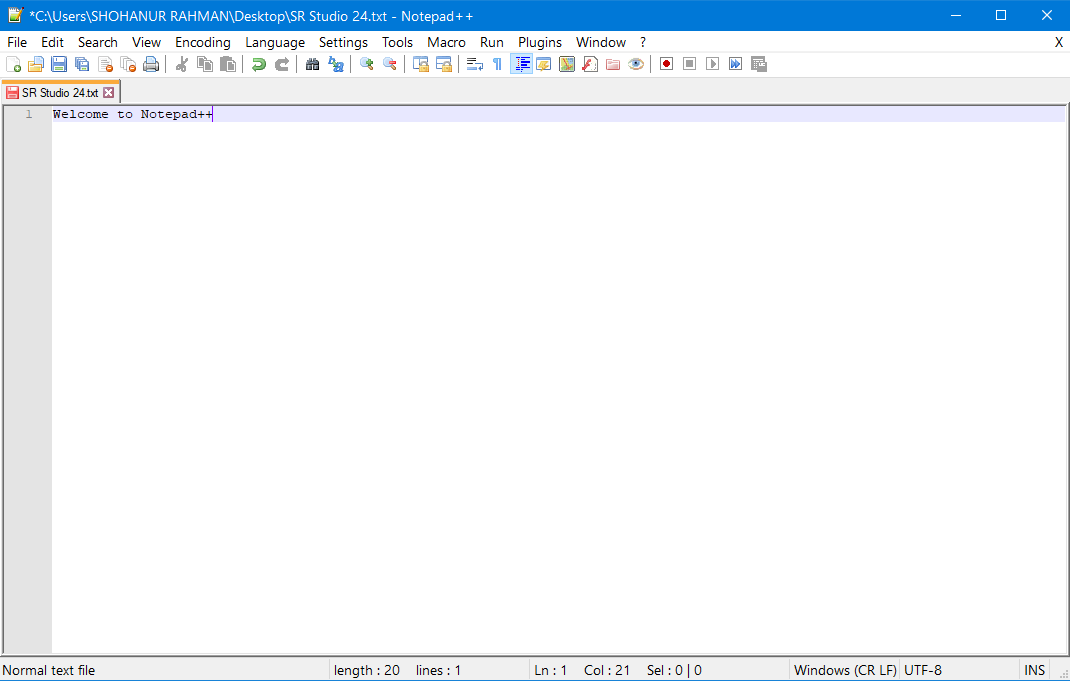Open the View menu
The height and width of the screenshot is (681, 1070).
(146, 42)
